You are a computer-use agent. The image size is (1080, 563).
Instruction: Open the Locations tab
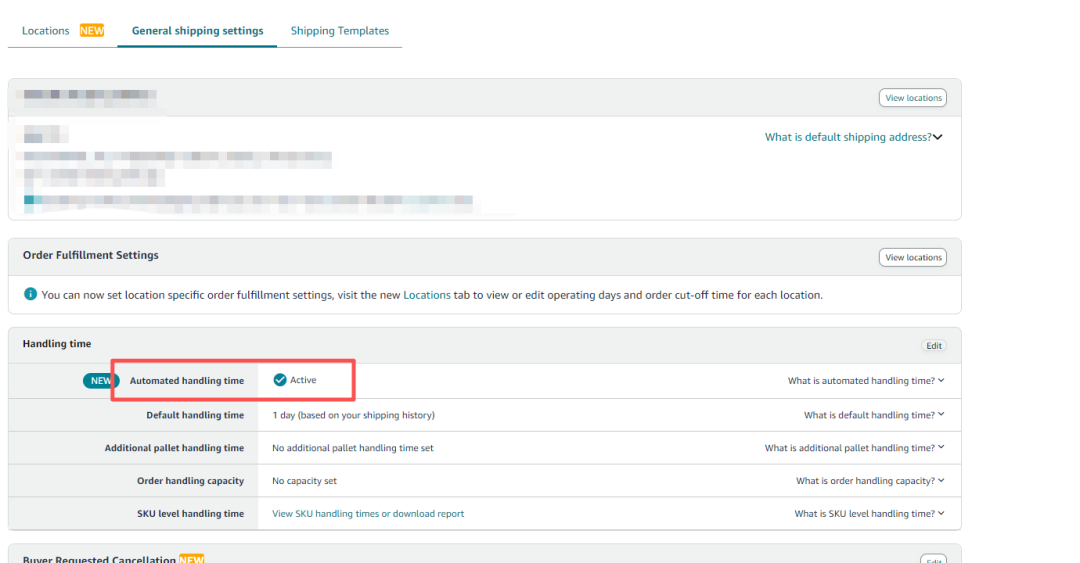(x=45, y=30)
